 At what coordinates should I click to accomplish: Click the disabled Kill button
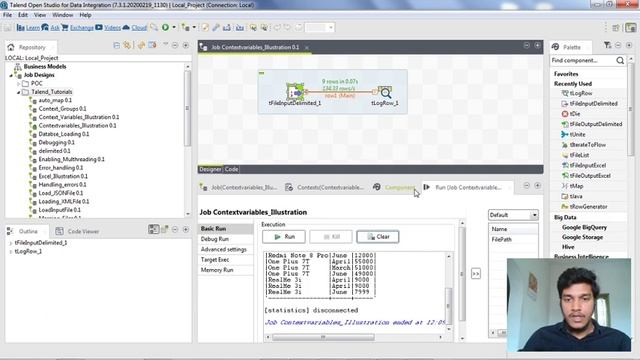tap(331, 237)
